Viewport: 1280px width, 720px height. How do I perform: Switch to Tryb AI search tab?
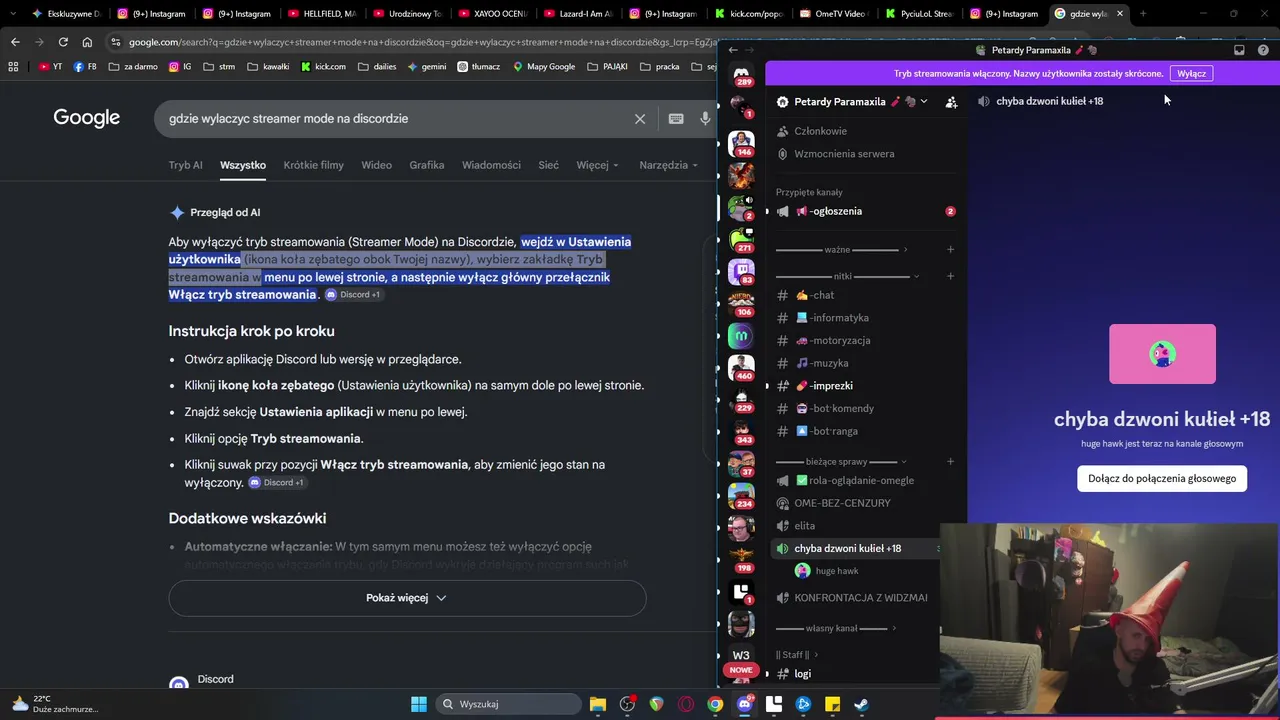[x=185, y=165]
